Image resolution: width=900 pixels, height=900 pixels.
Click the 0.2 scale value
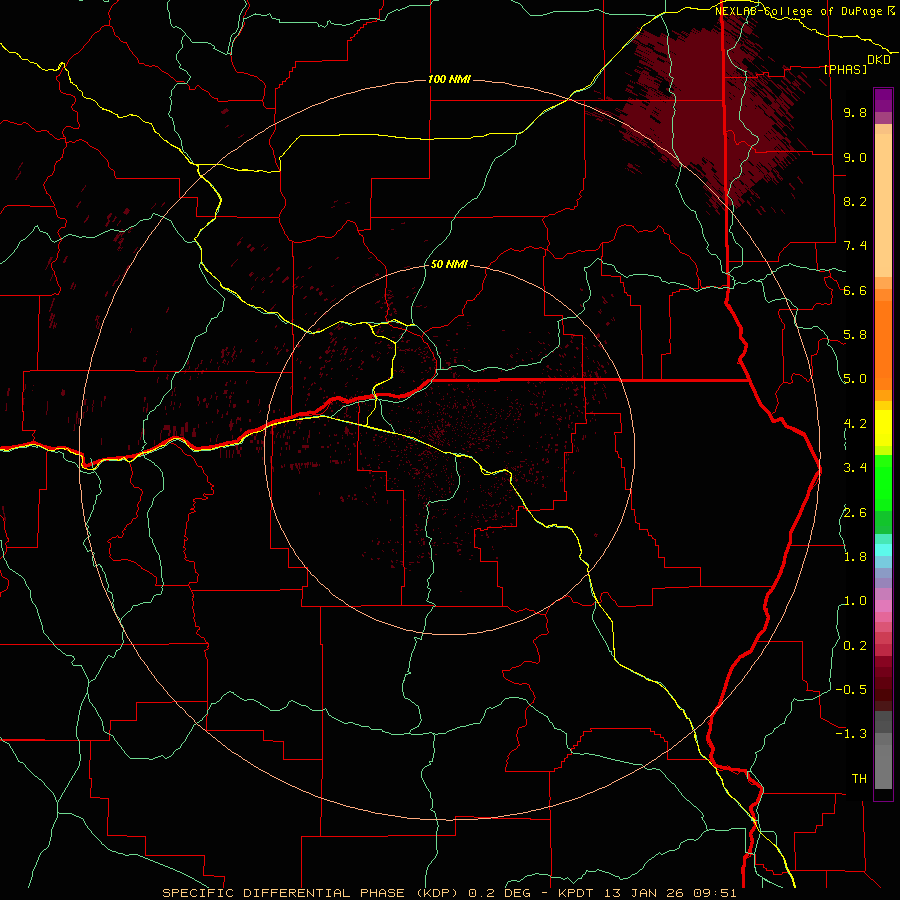point(855,646)
